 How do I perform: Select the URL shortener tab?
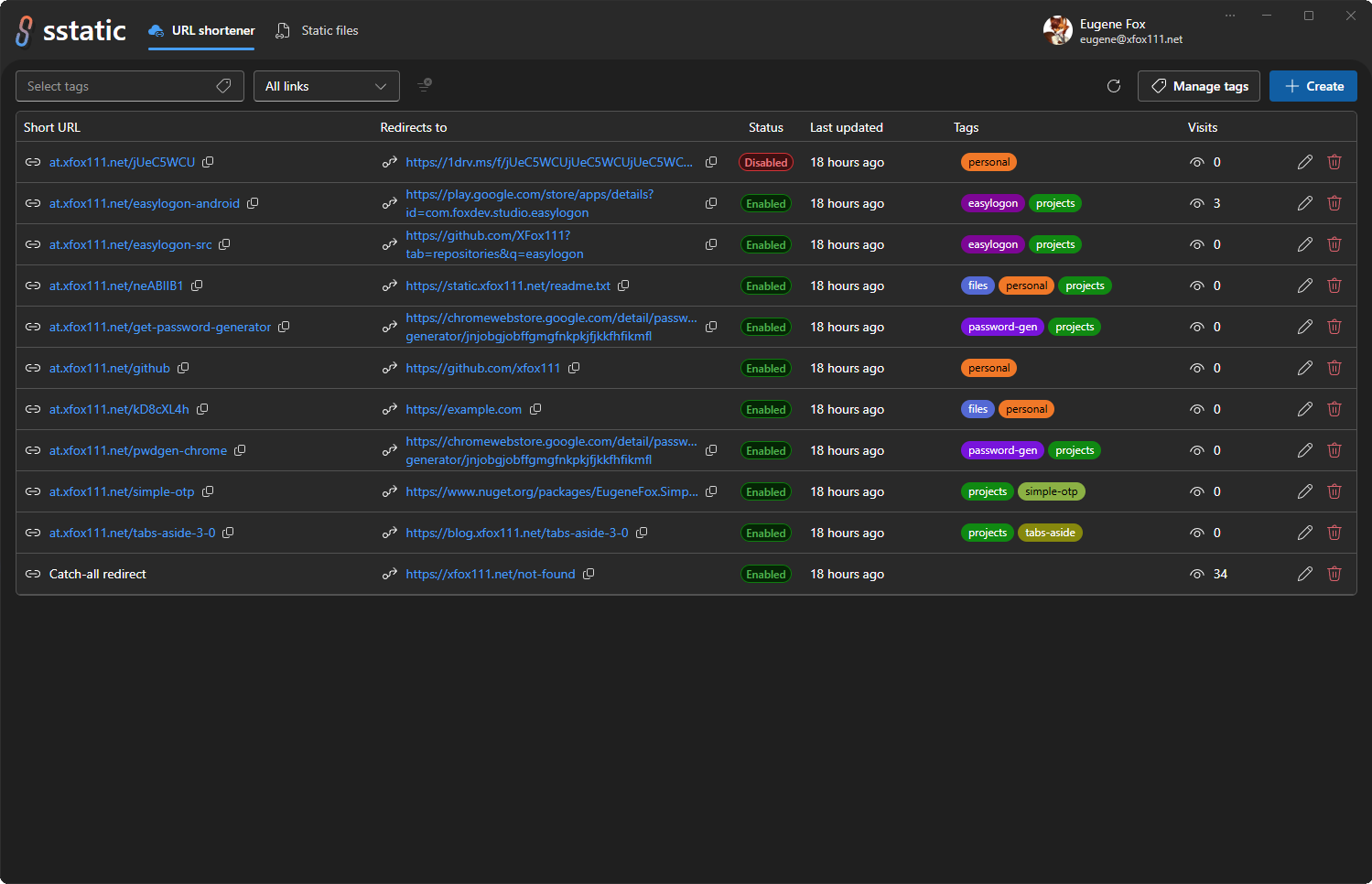201,30
